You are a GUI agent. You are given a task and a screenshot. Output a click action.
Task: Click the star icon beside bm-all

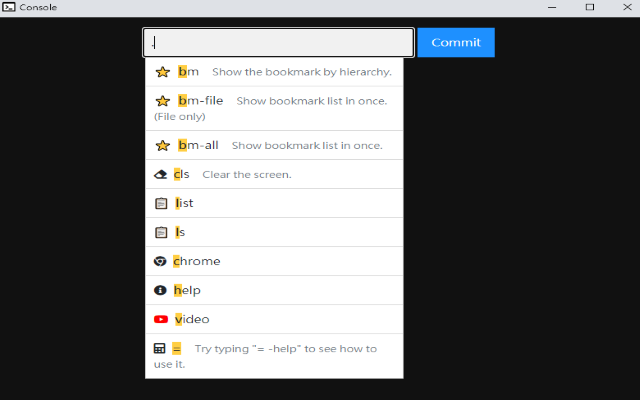point(162,145)
